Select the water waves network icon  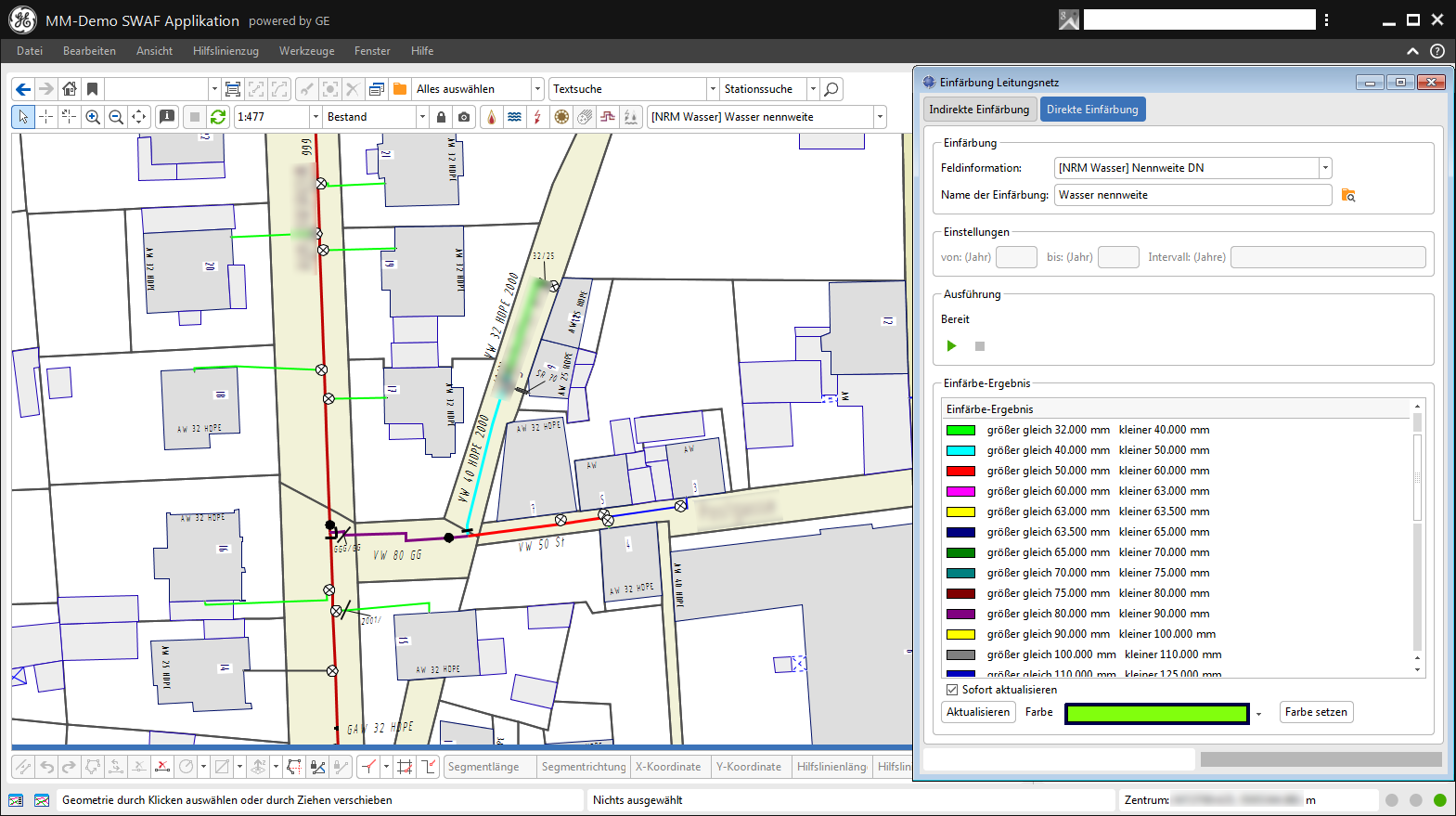(x=514, y=117)
